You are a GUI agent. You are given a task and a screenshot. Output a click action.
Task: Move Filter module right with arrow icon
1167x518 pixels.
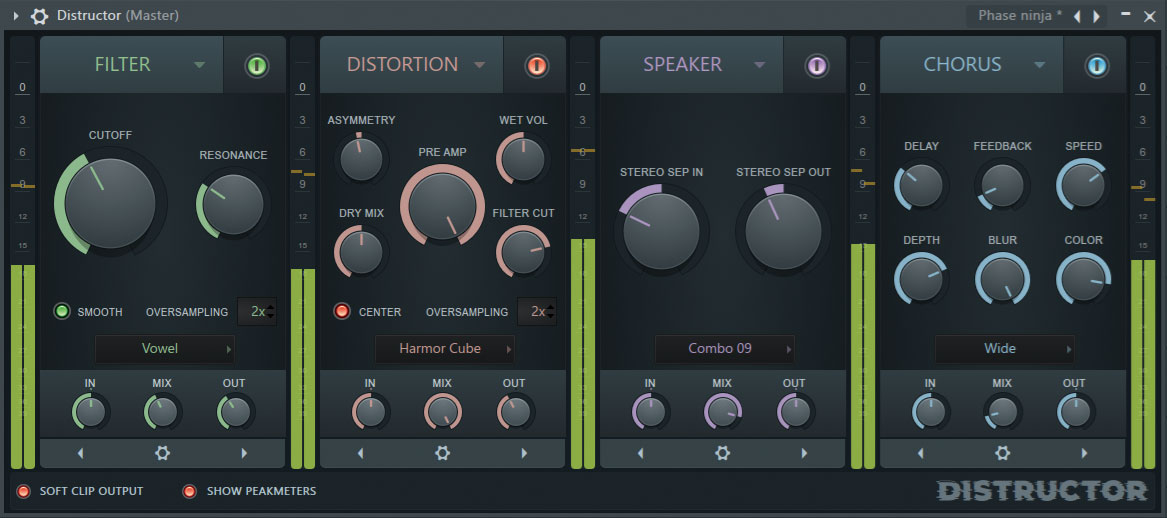pos(243,453)
